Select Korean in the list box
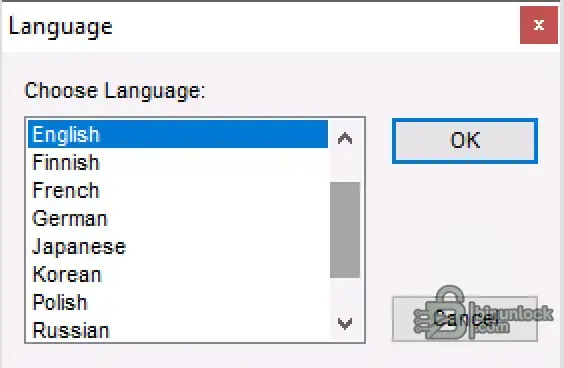The image size is (564, 368). pos(178,274)
